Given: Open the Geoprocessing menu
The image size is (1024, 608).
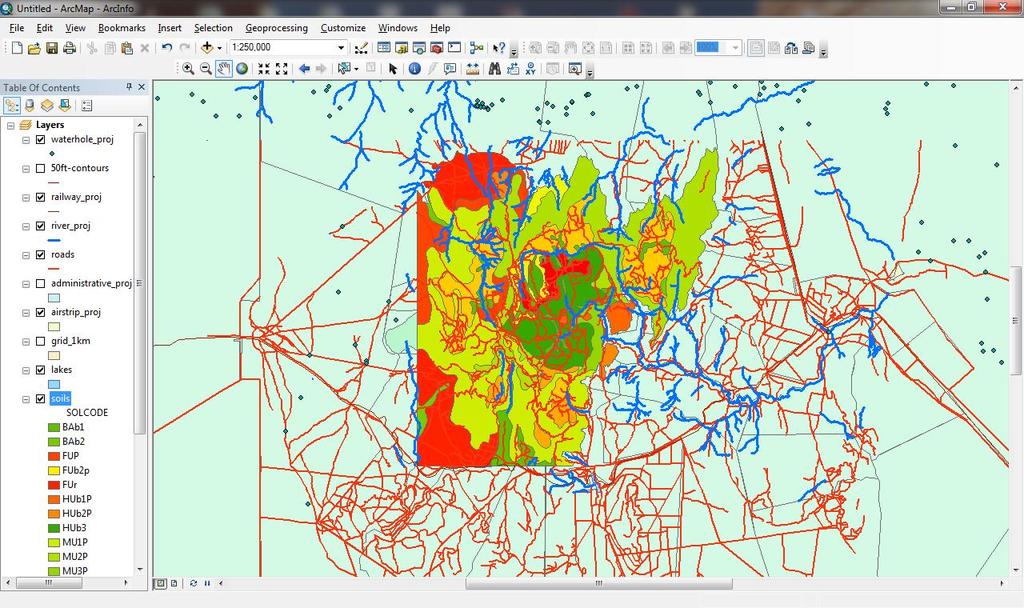Looking at the screenshot, I should 276,28.
